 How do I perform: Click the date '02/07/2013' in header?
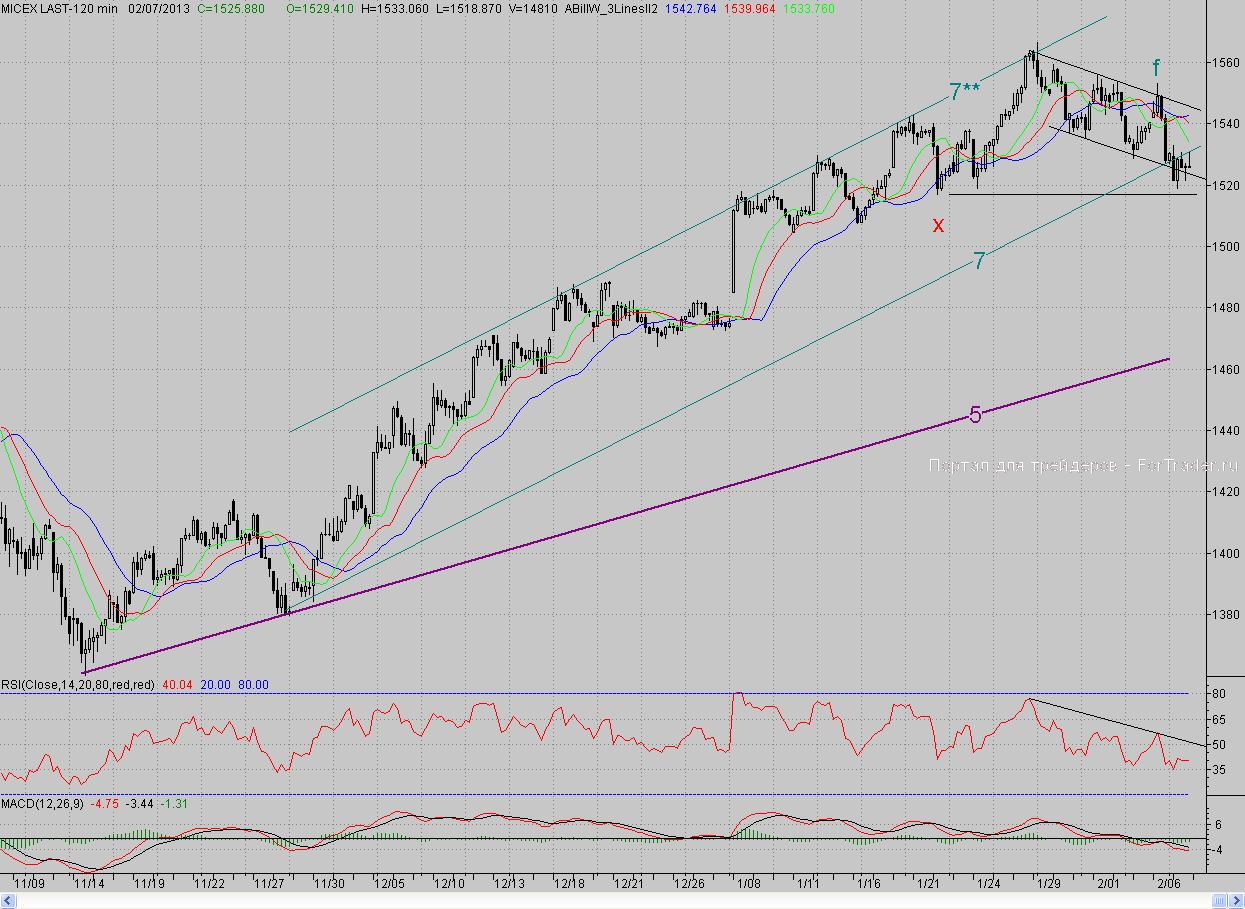click(x=157, y=8)
